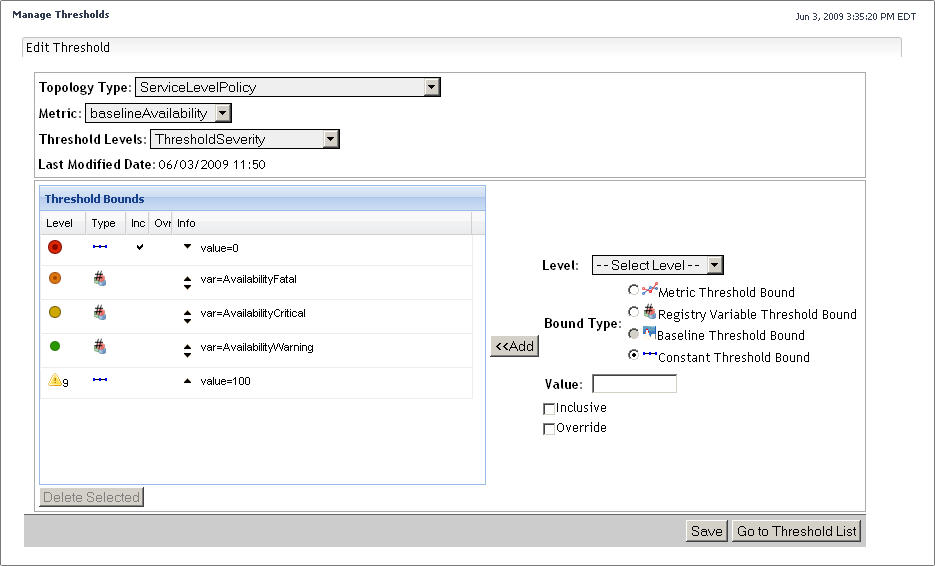Click the Save button
This screenshot has width=935, height=566.
[x=707, y=531]
